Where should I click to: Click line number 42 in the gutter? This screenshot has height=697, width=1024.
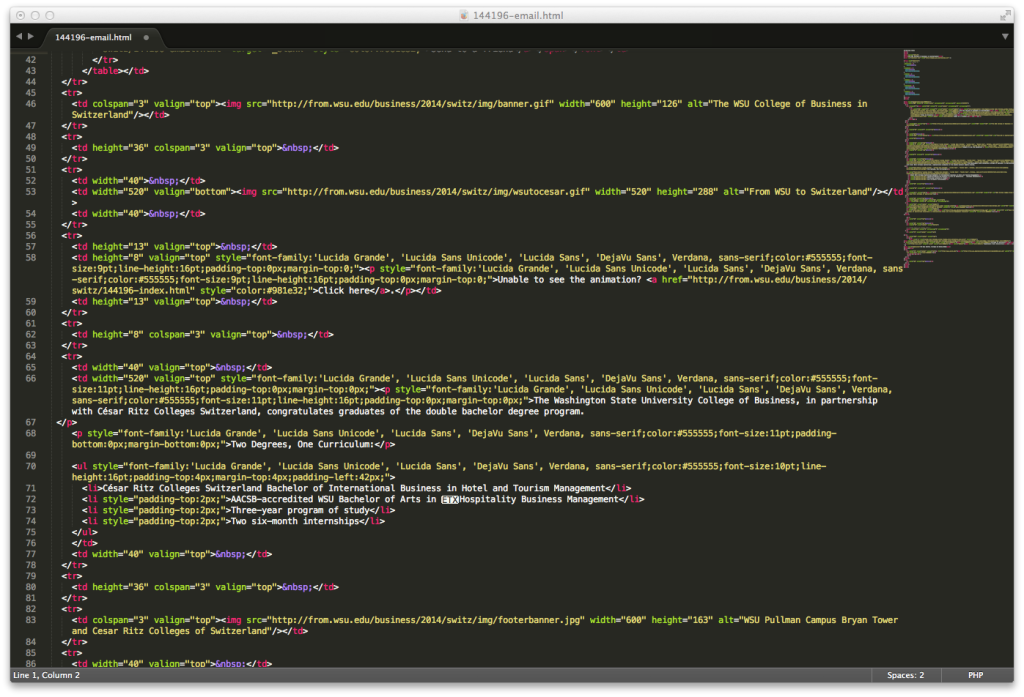pyautogui.click(x=31, y=59)
